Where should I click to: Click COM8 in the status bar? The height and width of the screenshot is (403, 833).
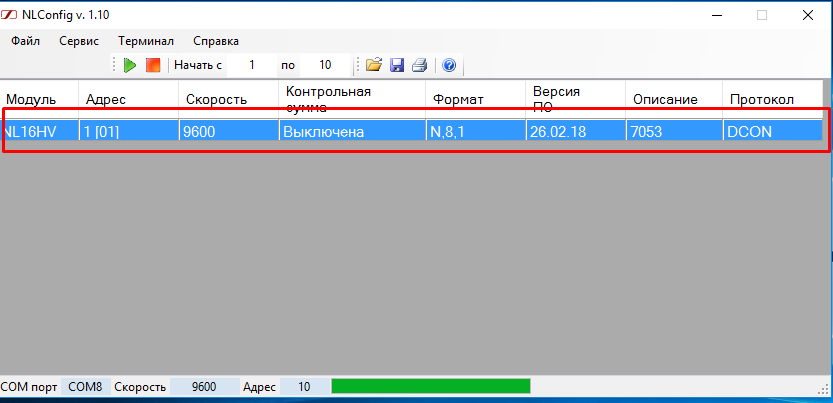pyautogui.click(x=86, y=387)
